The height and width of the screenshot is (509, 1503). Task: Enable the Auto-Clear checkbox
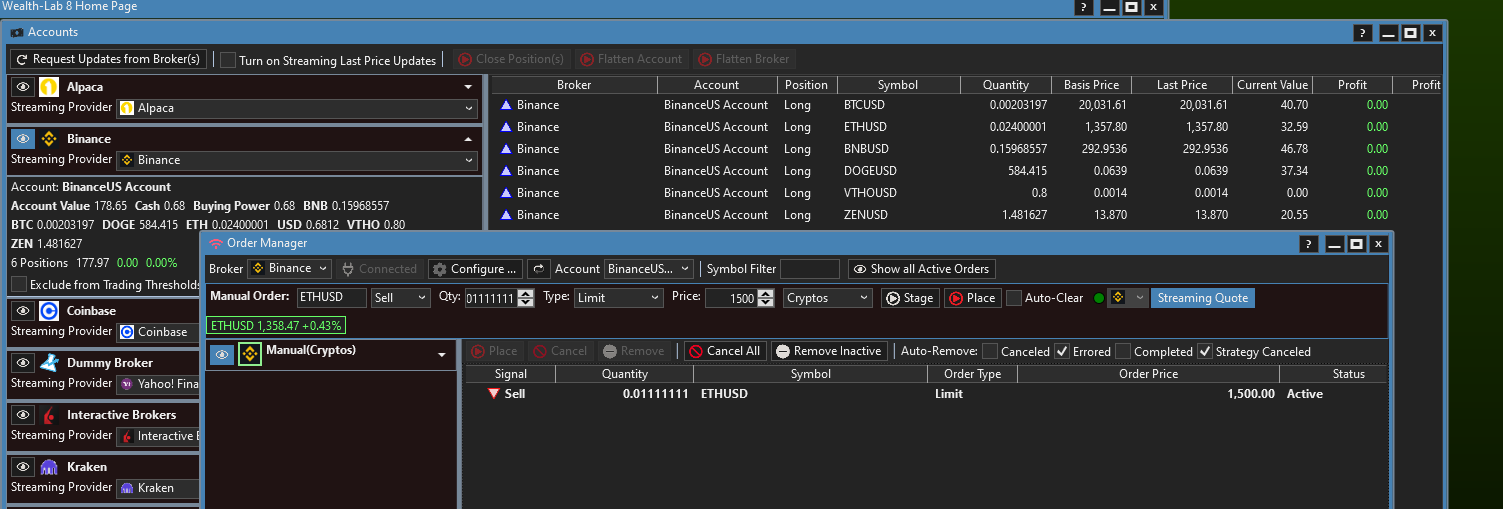(1014, 298)
